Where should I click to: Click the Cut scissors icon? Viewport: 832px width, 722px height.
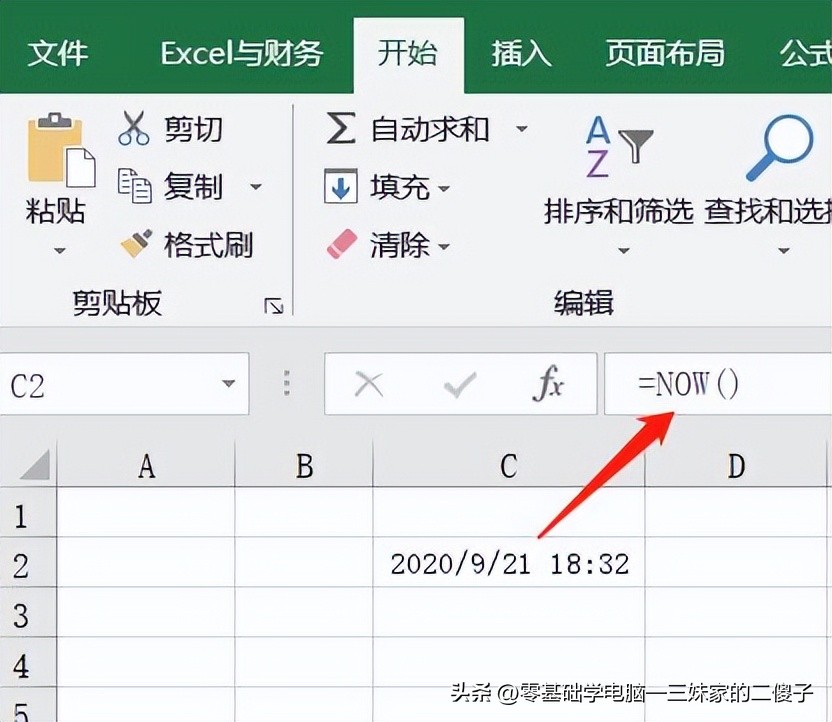pos(134,129)
